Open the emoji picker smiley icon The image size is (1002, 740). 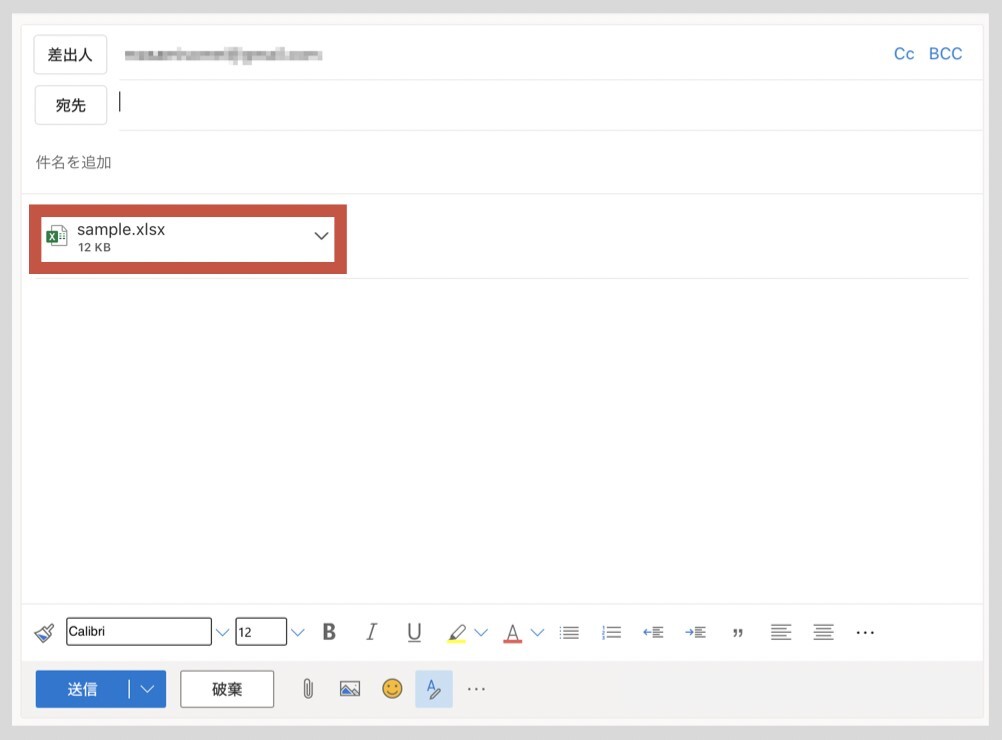pos(392,688)
